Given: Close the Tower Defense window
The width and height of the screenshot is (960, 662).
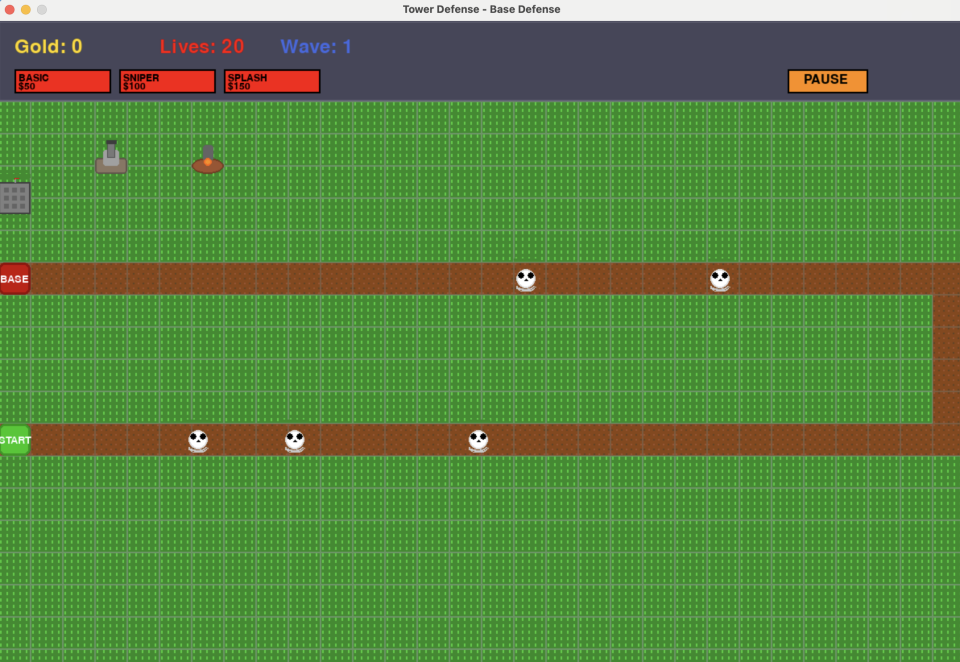Looking at the screenshot, I should click(9, 9).
